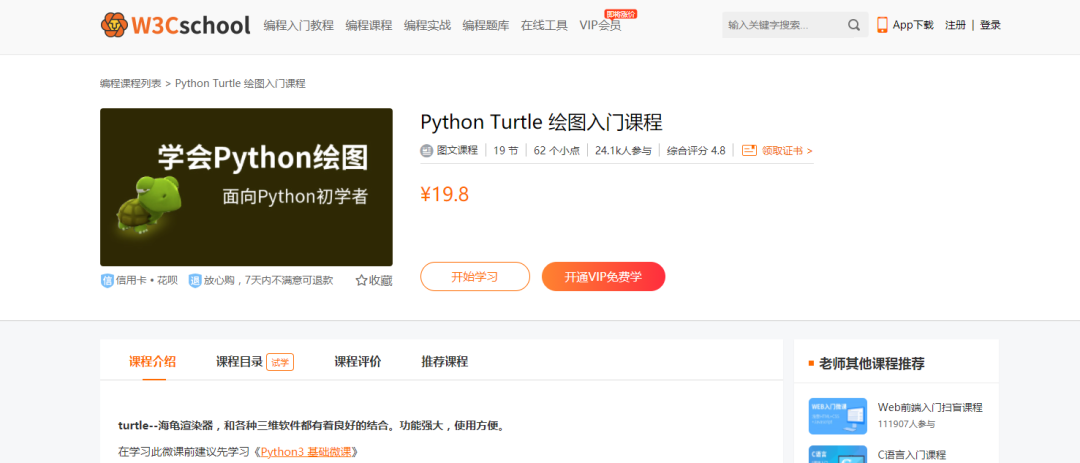Image resolution: width=1080 pixels, height=463 pixels.
Task: Open 编程题库 menu
Action: pyautogui.click(x=486, y=25)
